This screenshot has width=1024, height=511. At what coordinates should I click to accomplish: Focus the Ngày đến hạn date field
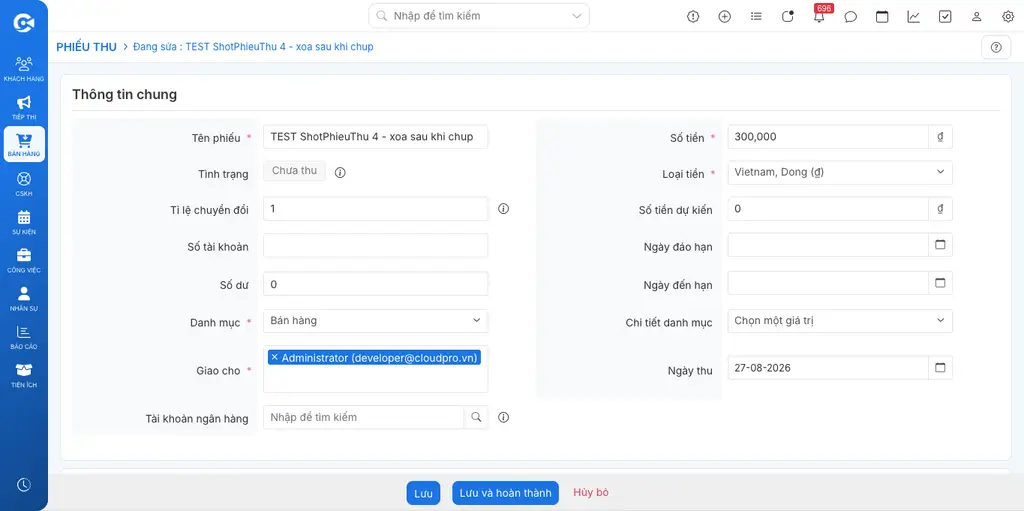click(828, 283)
